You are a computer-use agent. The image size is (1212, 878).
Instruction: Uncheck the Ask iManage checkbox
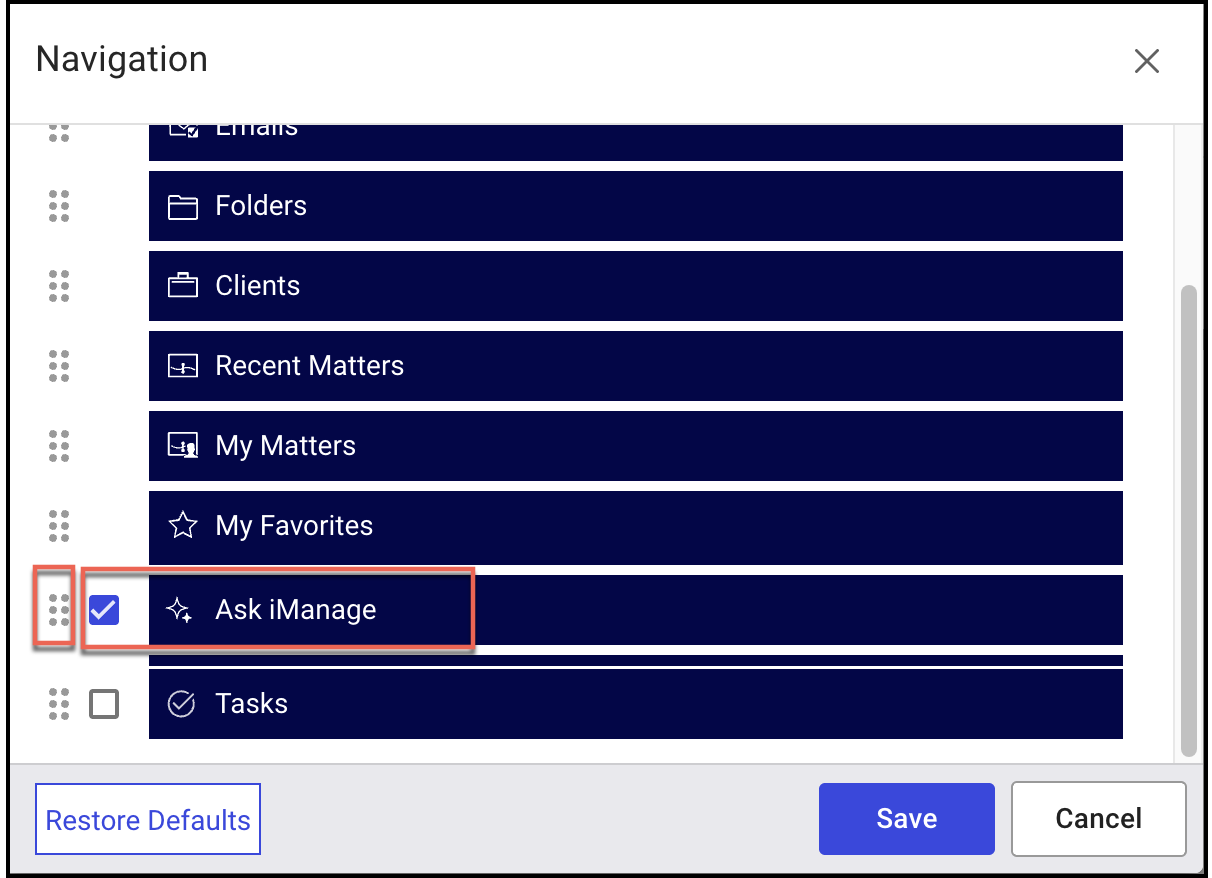(x=104, y=609)
